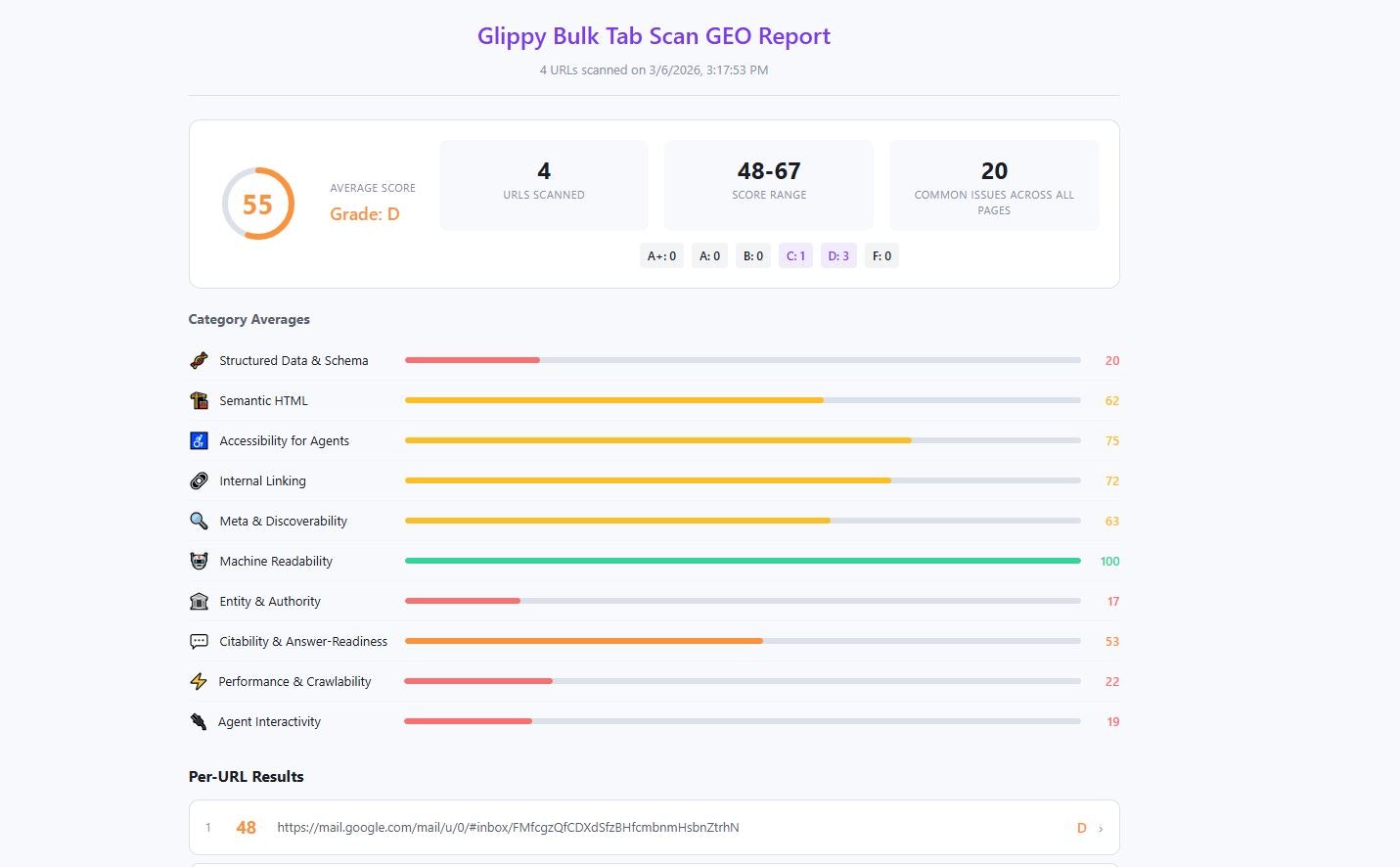Click the Machine Readability progress bar
This screenshot has height=867, width=1400.
click(742, 561)
